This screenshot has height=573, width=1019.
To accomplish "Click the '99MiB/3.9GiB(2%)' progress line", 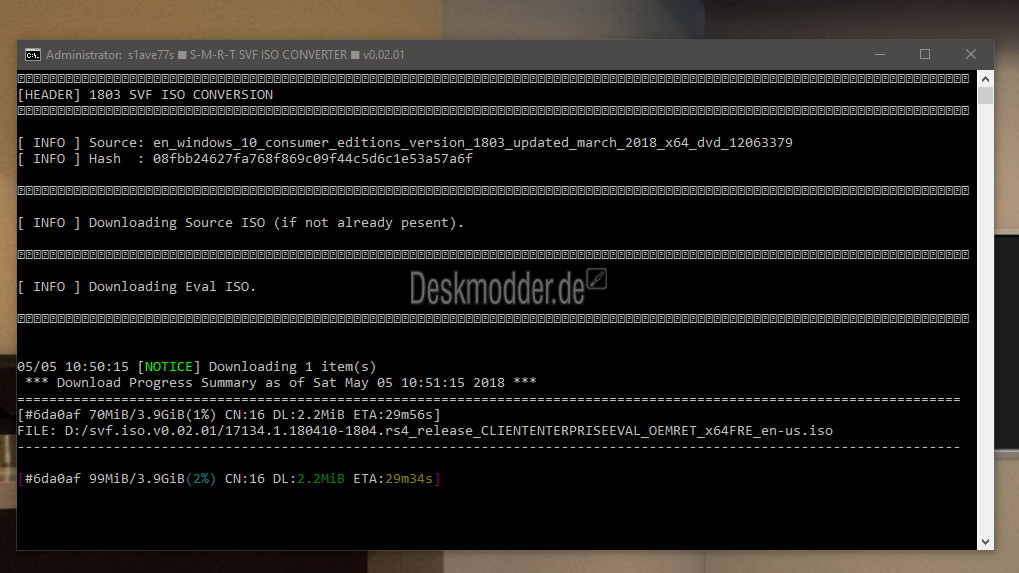I will (x=229, y=479).
